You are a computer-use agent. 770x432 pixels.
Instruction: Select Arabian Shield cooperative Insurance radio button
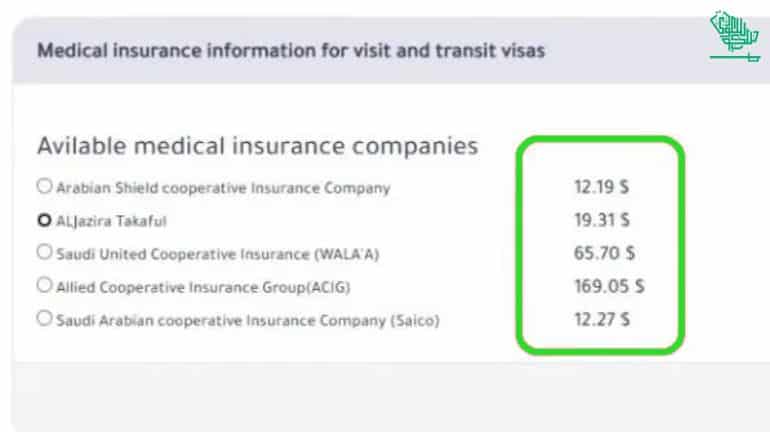coord(43,186)
